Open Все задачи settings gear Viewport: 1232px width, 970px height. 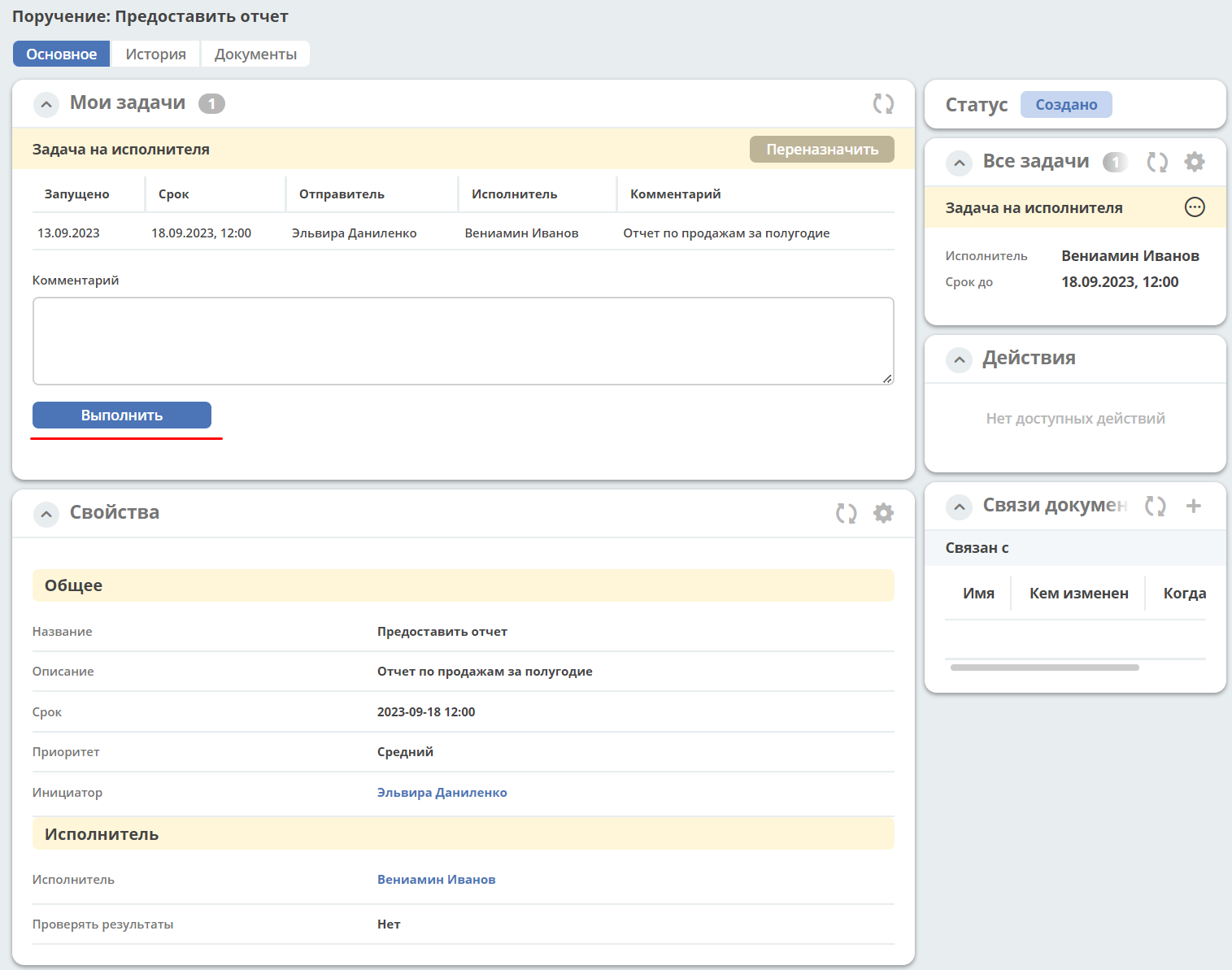tap(1194, 162)
